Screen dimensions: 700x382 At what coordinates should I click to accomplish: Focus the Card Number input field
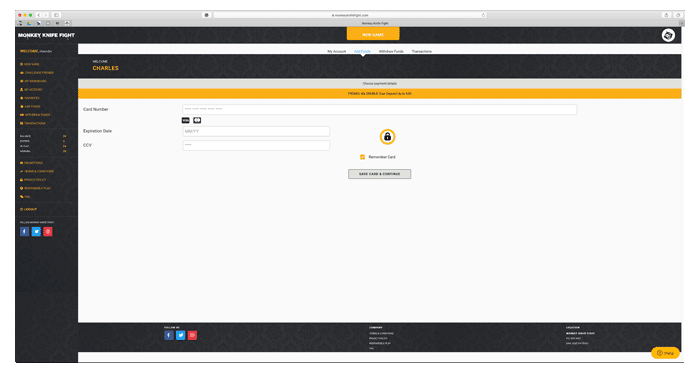[x=379, y=109]
